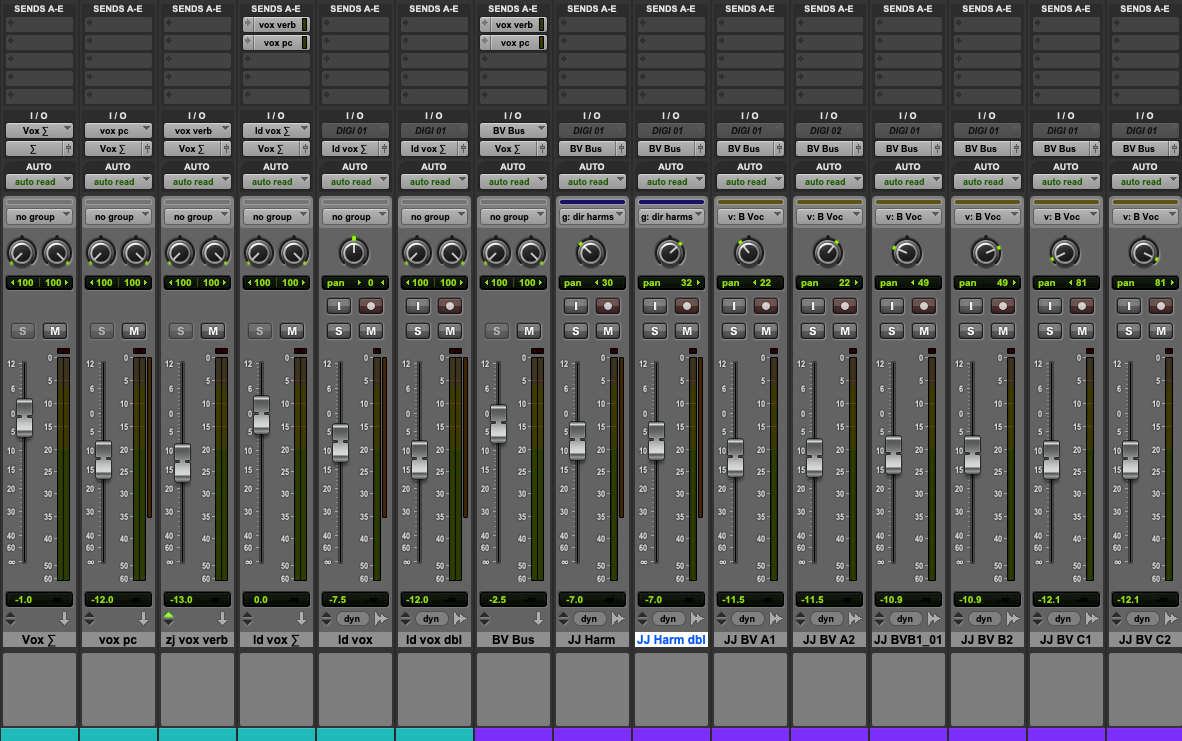Viewport: 1182px width, 741px height.
Task: Open the 'vox pc' send on ld vox ∑ track
Action: 277,43
